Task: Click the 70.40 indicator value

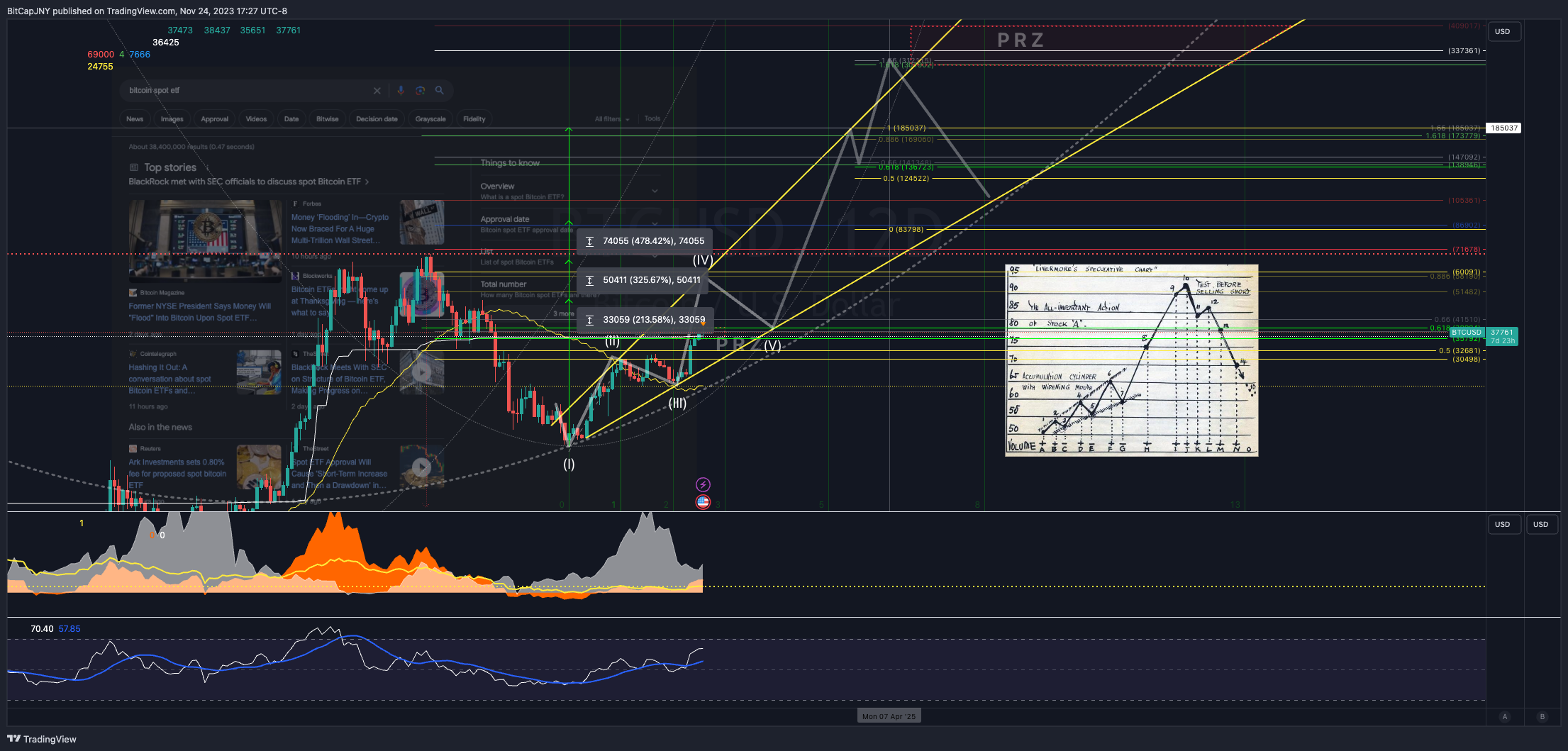Action: [42, 629]
